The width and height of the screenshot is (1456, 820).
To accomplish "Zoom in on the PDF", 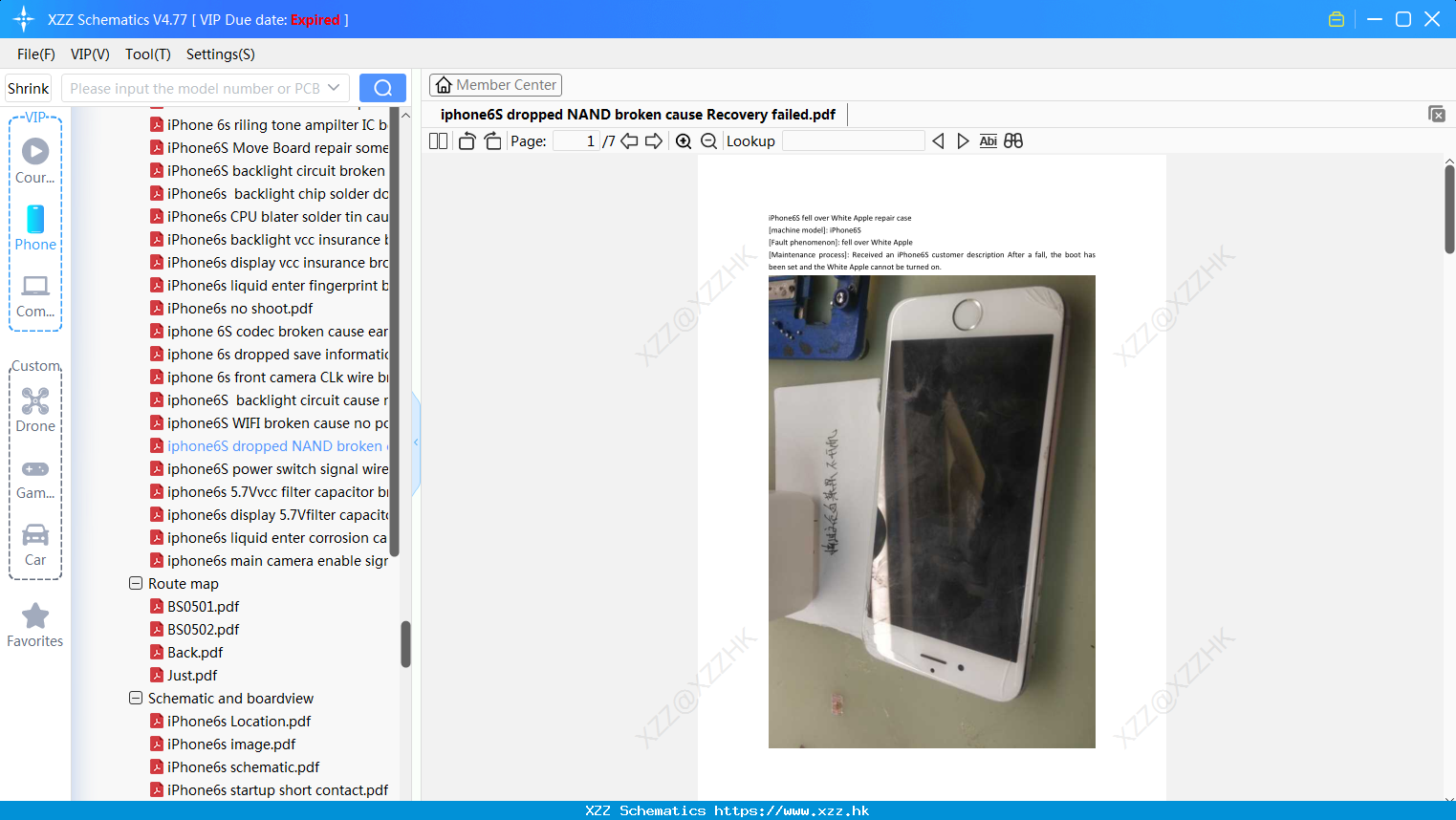I will [684, 141].
